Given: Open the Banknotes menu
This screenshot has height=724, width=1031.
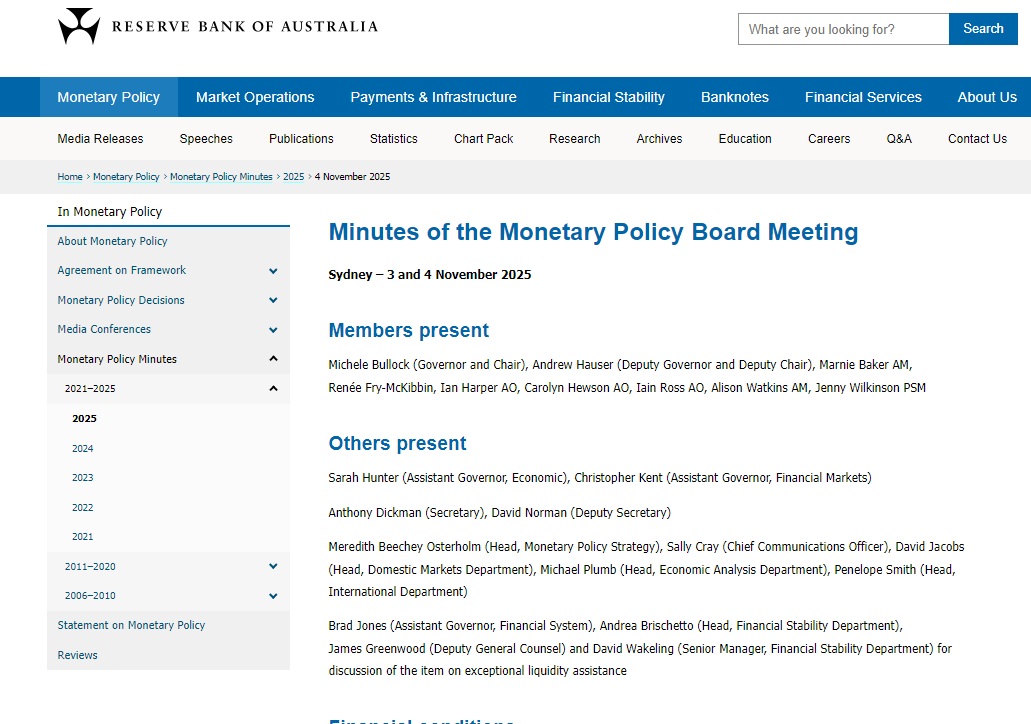Looking at the screenshot, I should point(734,97).
